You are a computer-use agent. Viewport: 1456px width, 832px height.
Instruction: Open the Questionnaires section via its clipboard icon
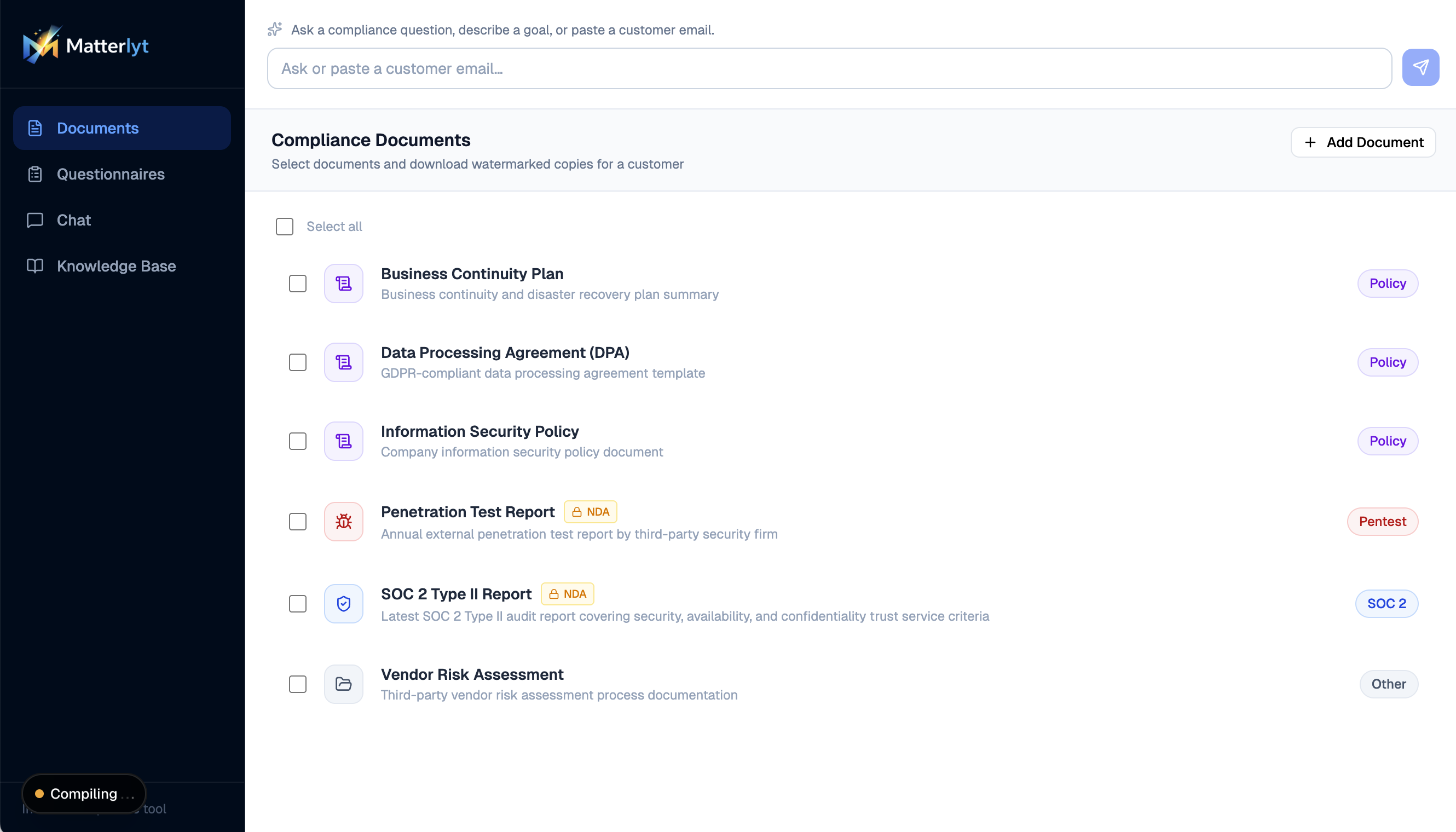[x=36, y=174]
